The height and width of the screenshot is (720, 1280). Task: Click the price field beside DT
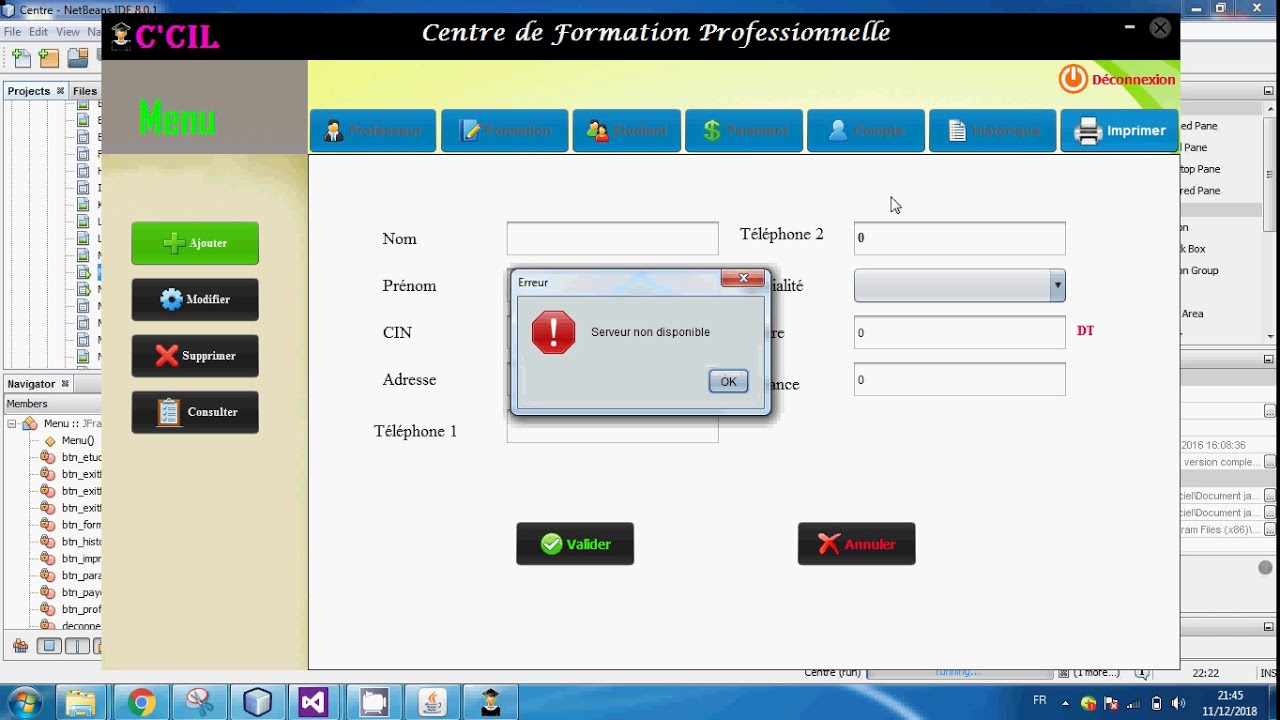click(x=960, y=333)
